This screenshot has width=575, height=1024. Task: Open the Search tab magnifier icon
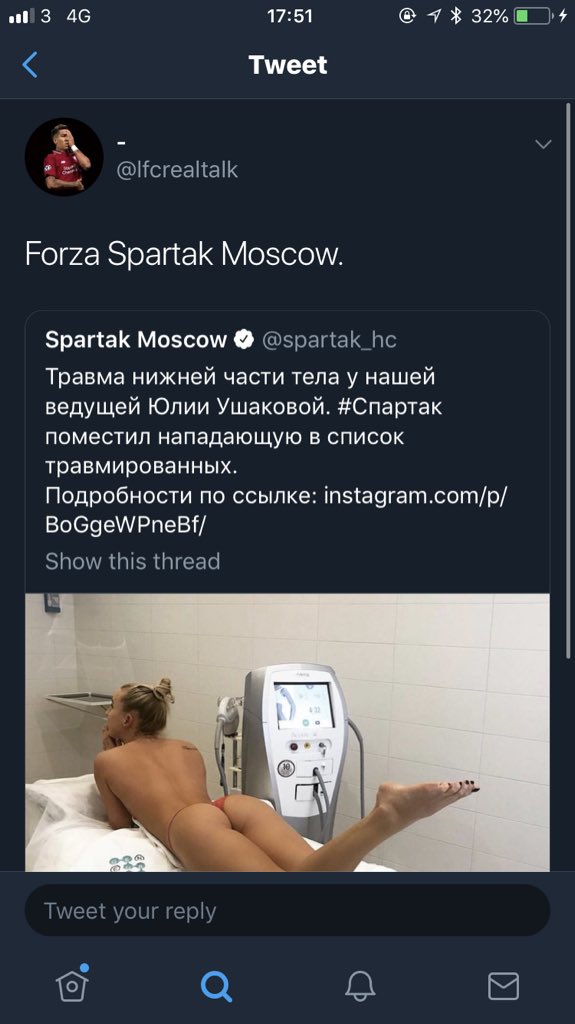pos(216,985)
